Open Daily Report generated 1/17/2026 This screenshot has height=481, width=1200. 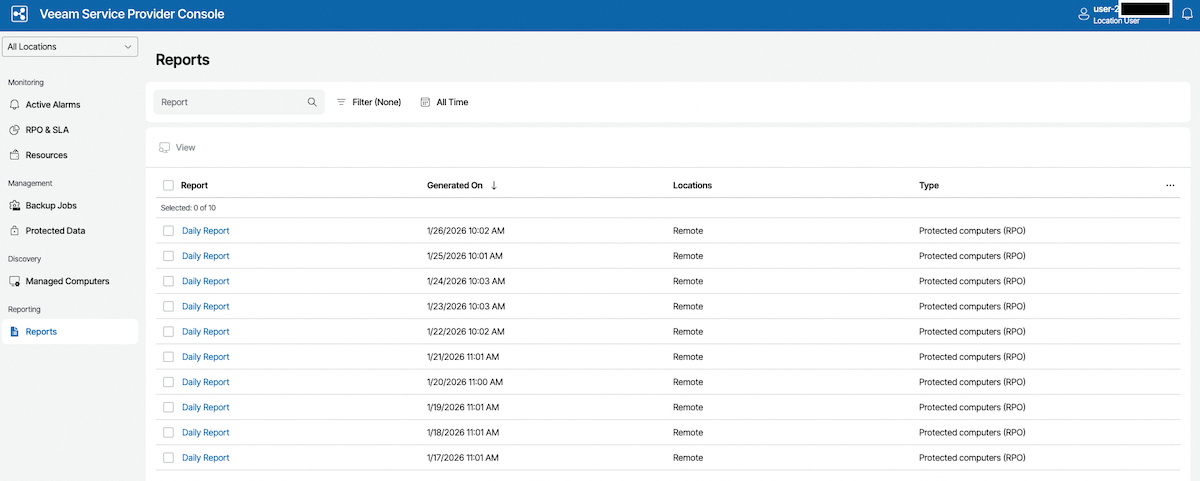[x=205, y=458]
